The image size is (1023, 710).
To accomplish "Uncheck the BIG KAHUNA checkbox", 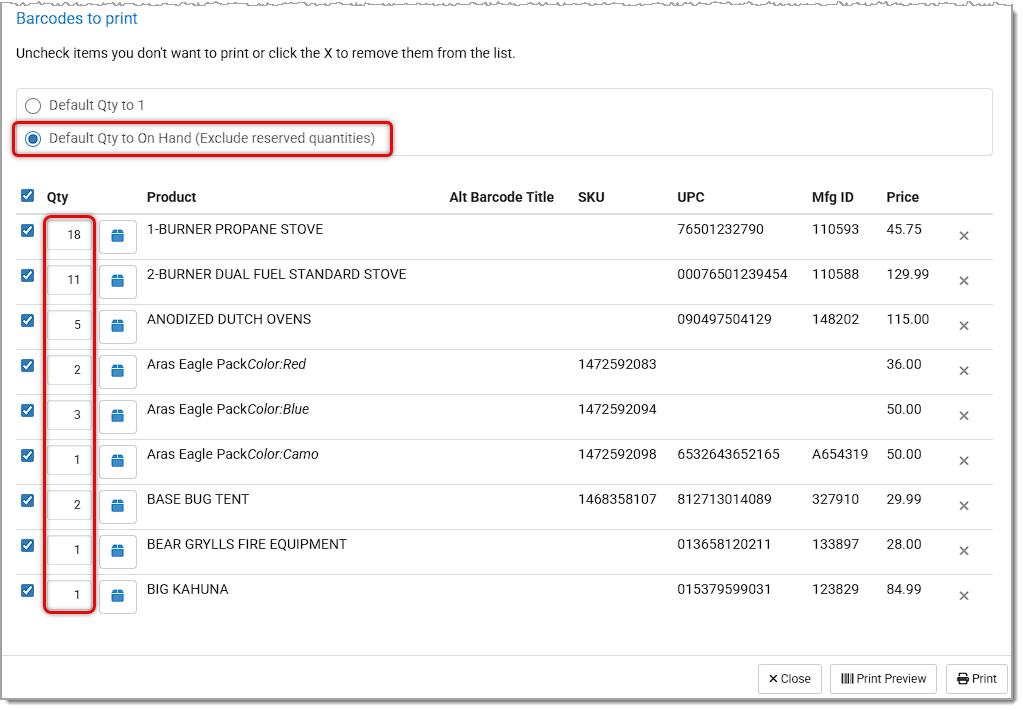I will coord(27,590).
